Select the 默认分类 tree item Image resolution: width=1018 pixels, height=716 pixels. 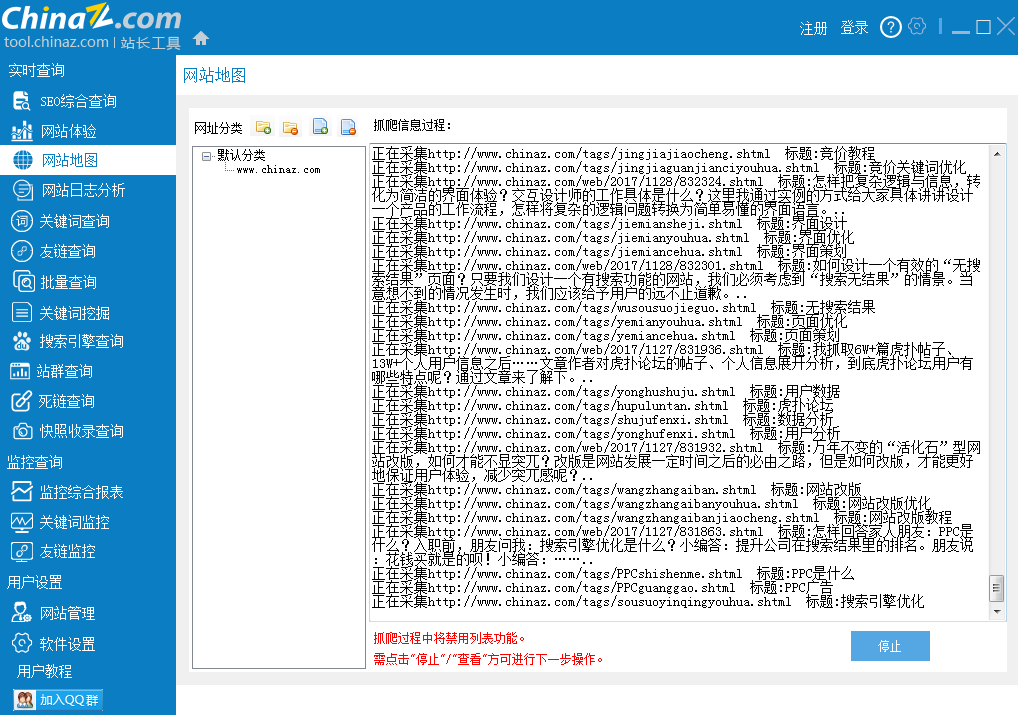pyautogui.click(x=241, y=155)
